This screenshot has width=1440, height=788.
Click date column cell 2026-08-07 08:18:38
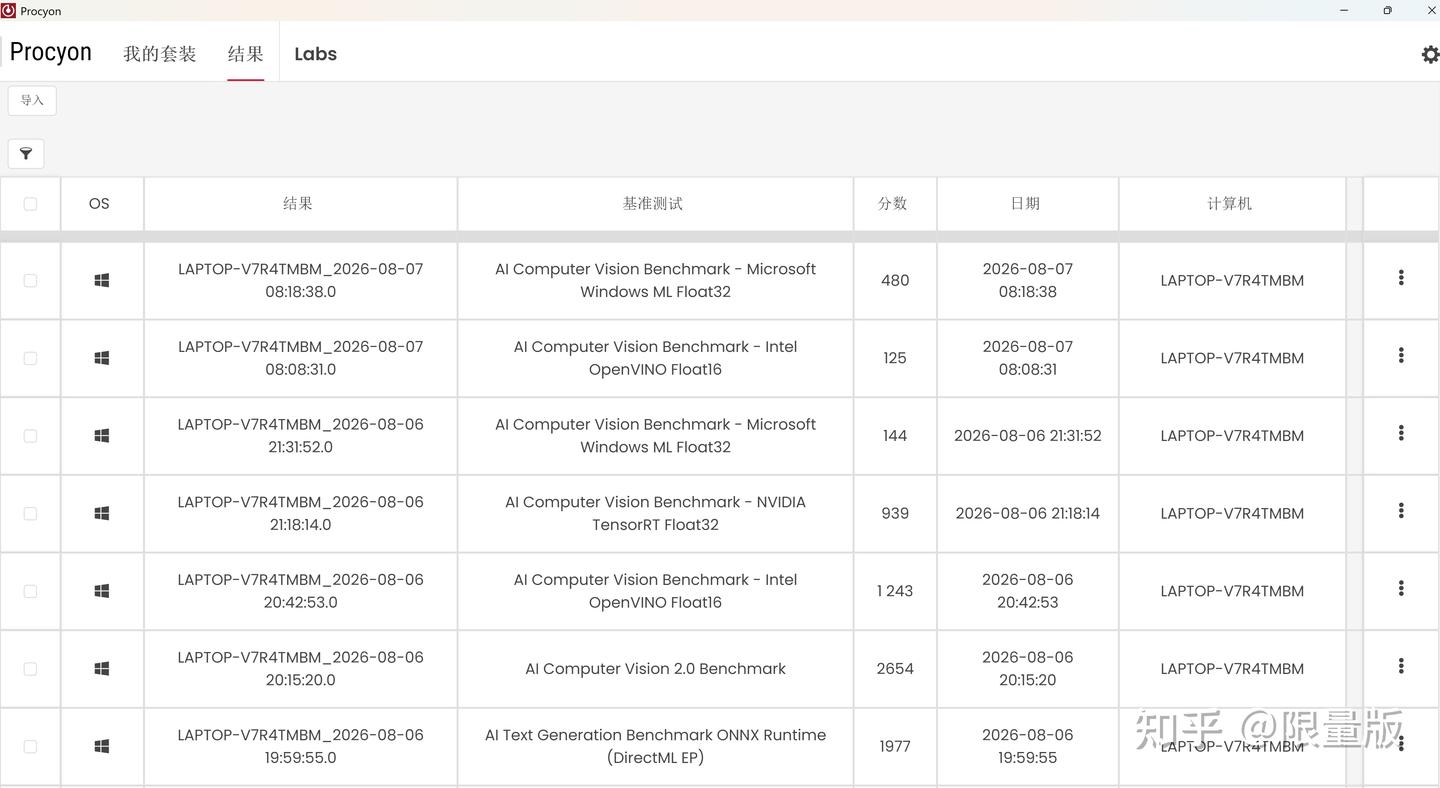point(1028,281)
